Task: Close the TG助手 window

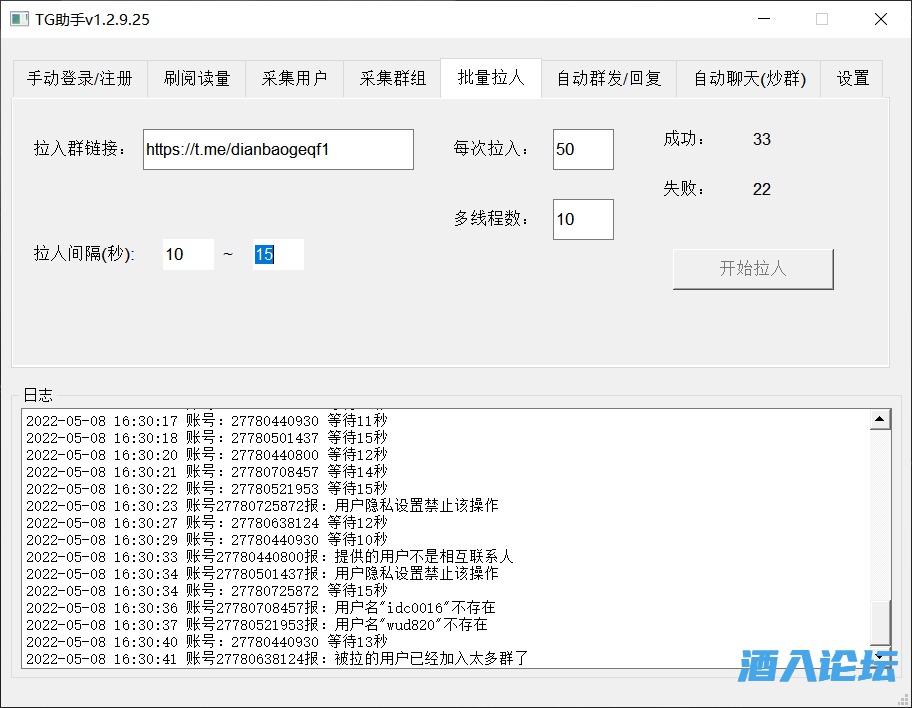Action: [x=880, y=19]
